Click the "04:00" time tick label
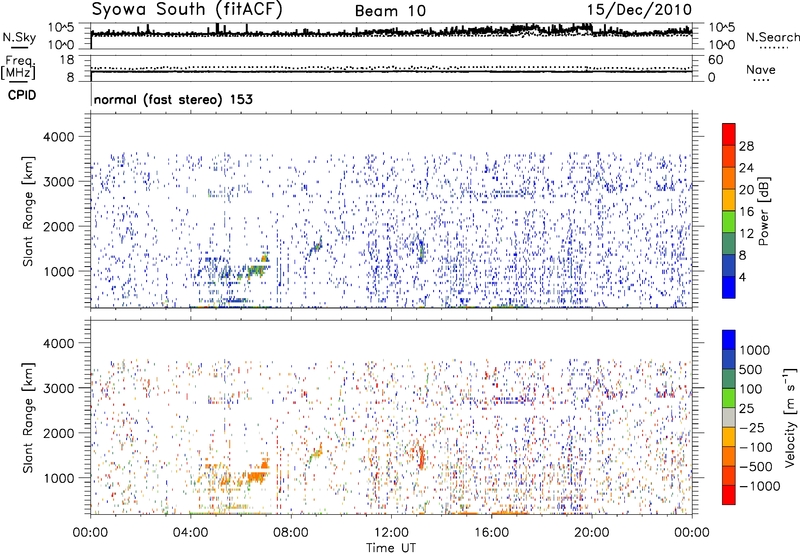Screen dimensions: 800x554 coord(191,533)
